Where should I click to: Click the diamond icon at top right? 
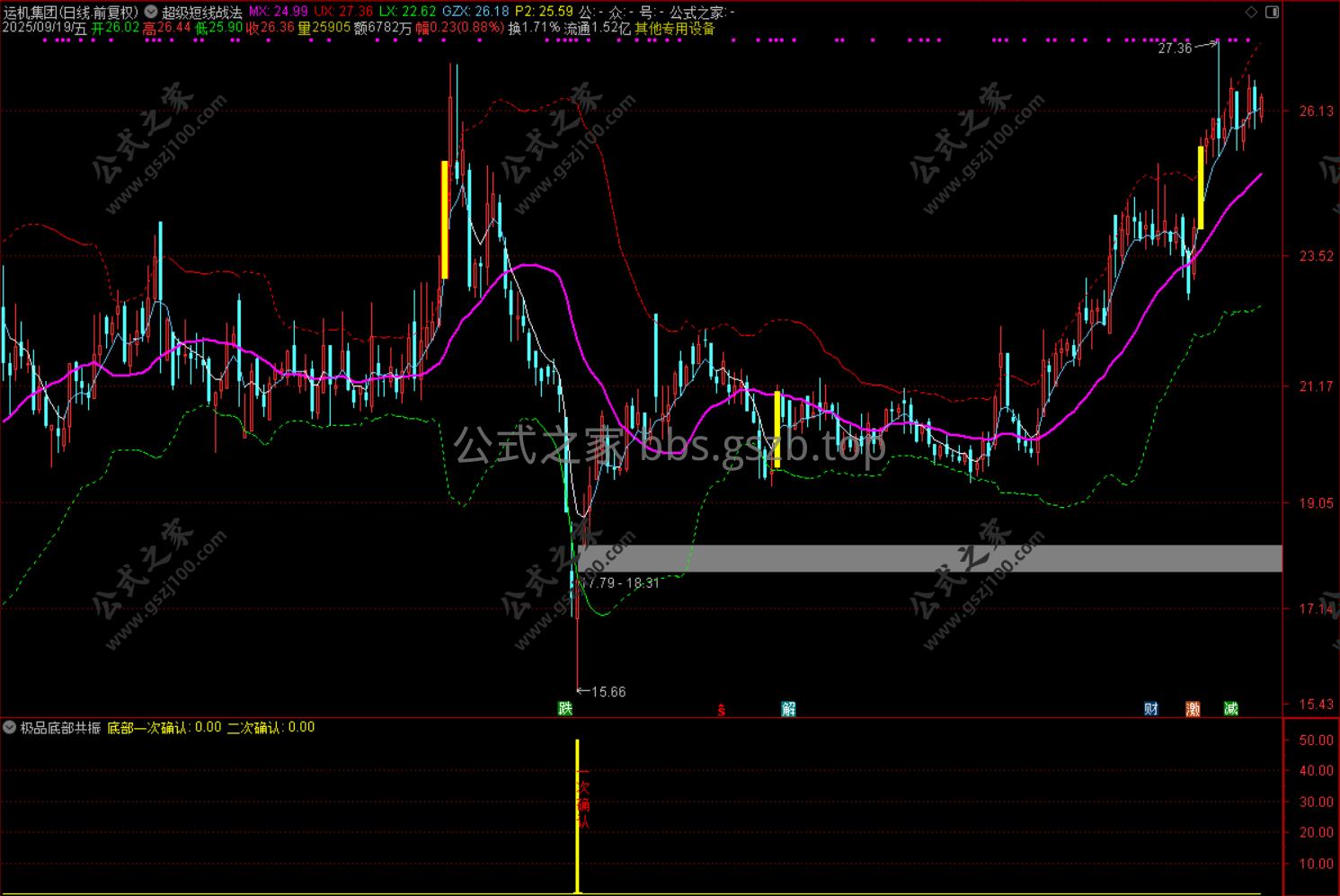pyautogui.click(x=1253, y=13)
